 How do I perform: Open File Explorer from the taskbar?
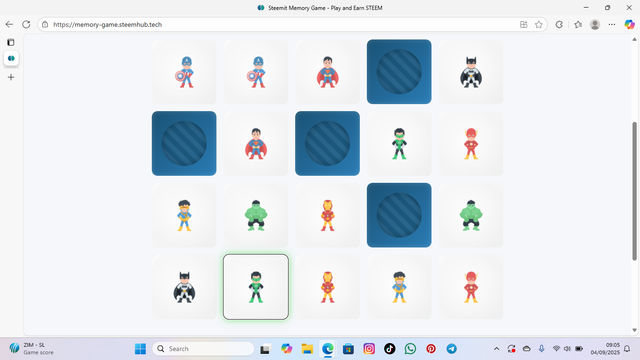point(307,349)
